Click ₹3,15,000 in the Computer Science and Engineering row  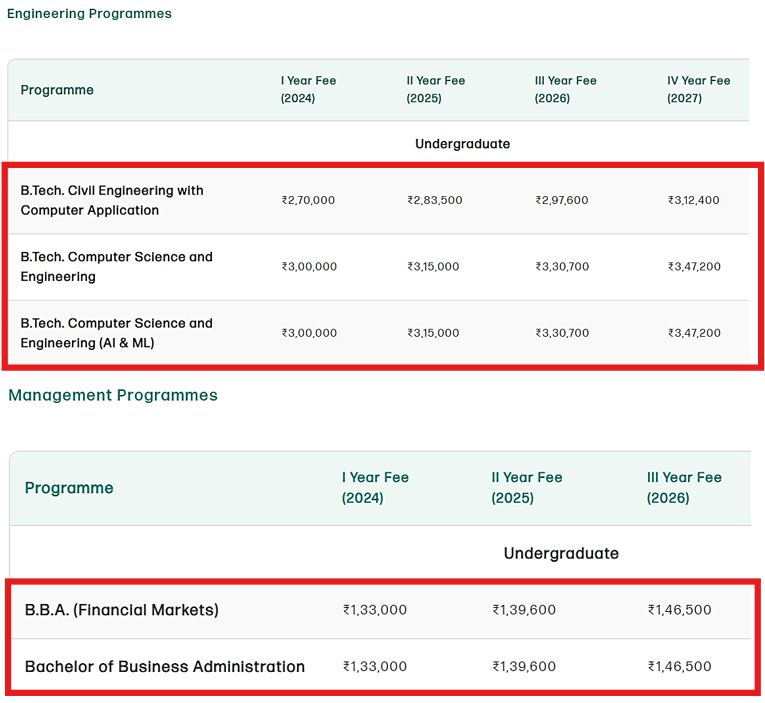pyautogui.click(x=433, y=266)
